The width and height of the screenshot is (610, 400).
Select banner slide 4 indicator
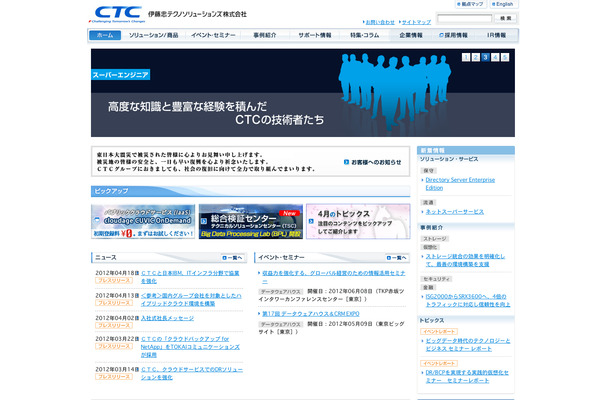(x=497, y=57)
